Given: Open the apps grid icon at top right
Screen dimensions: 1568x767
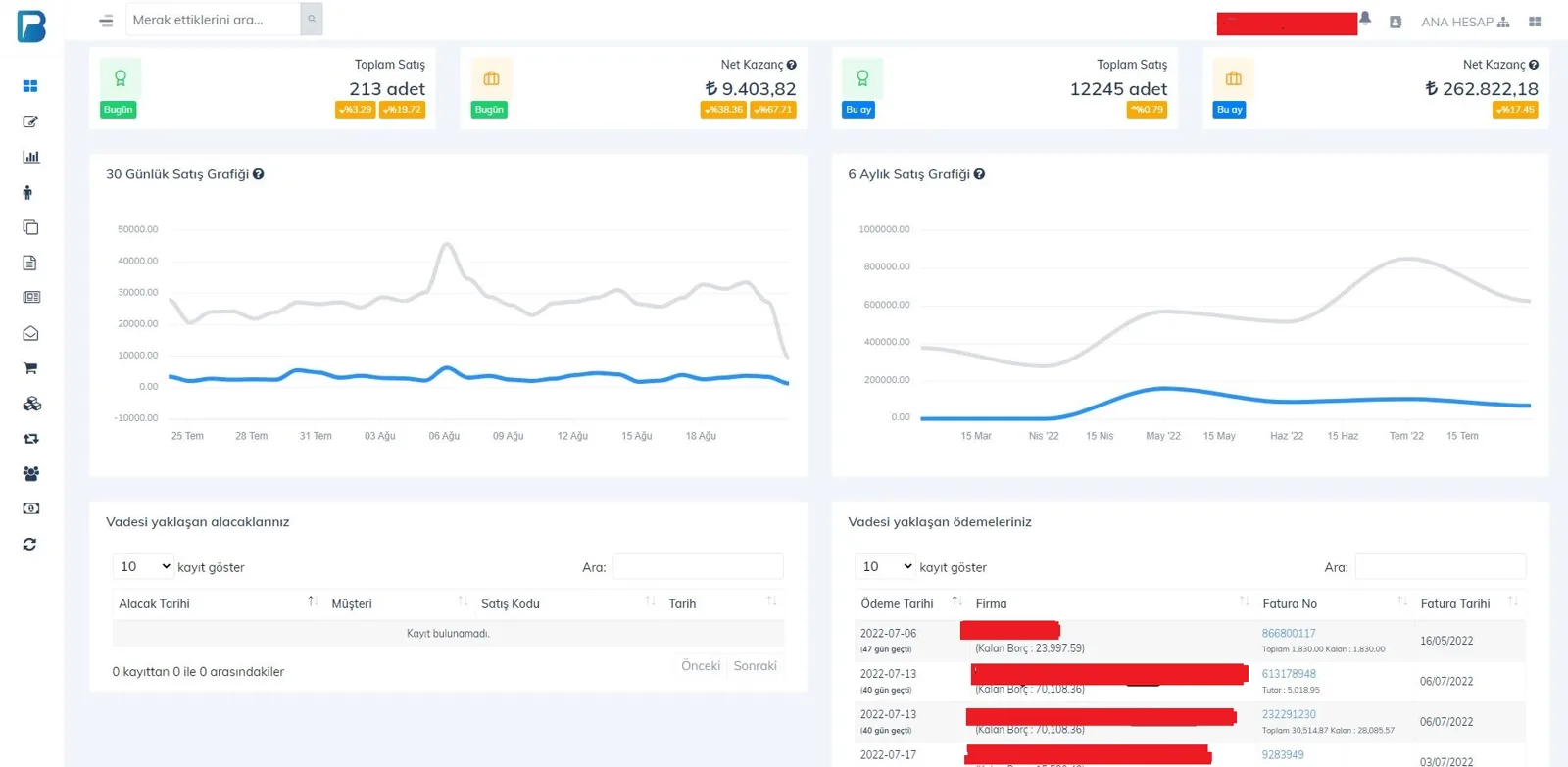Looking at the screenshot, I should point(1535,22).
